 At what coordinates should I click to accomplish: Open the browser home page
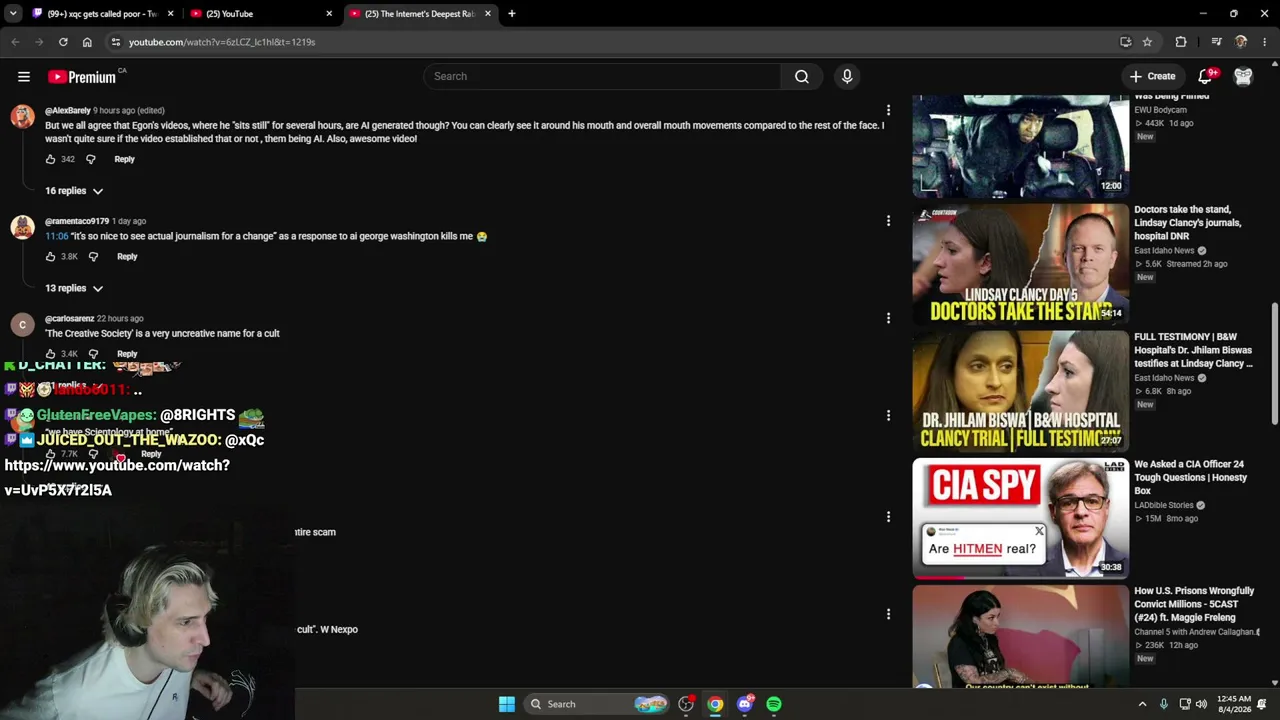(x=87, y=42)
